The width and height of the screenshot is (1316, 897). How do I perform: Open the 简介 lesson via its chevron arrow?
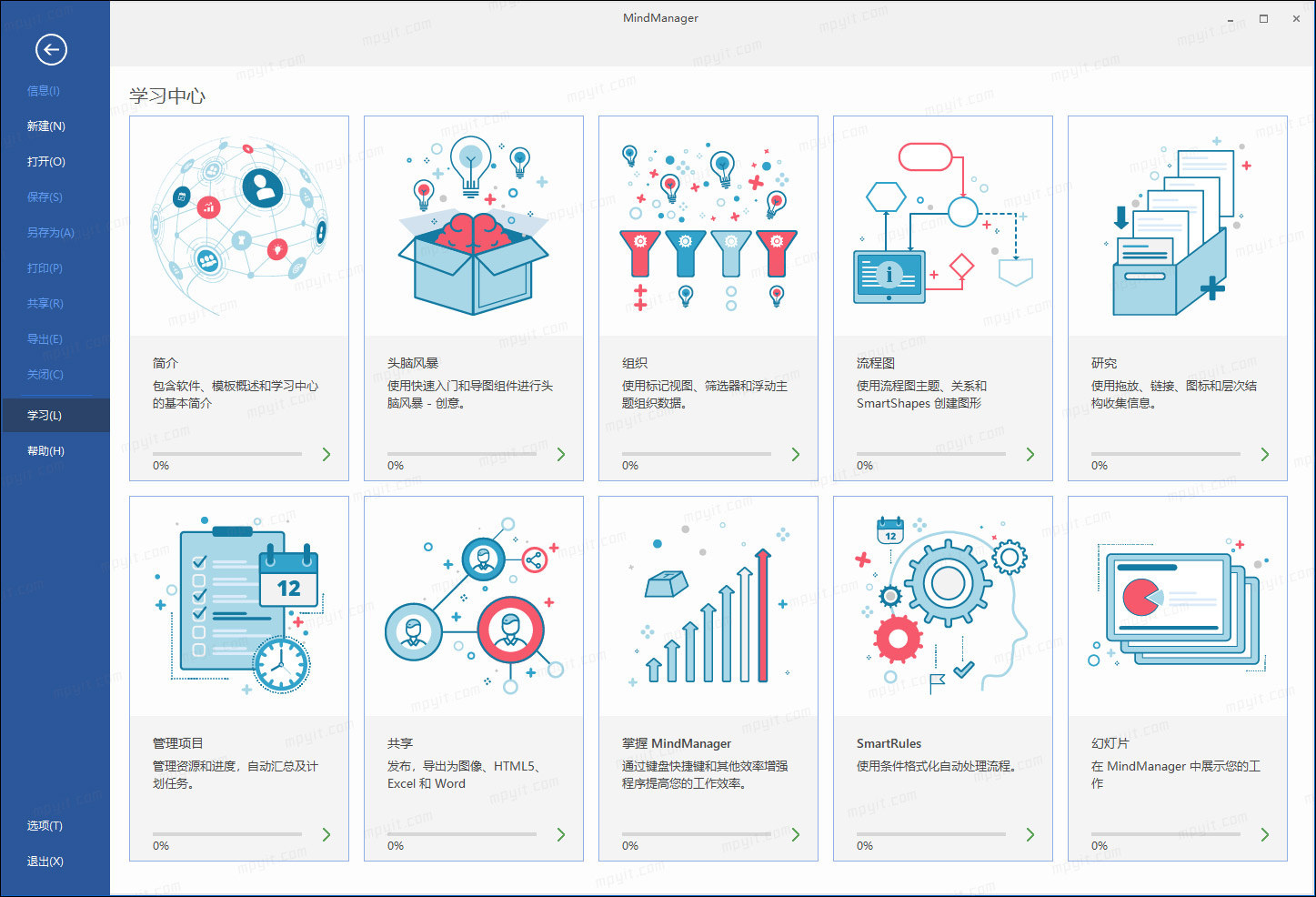[326, 453]
